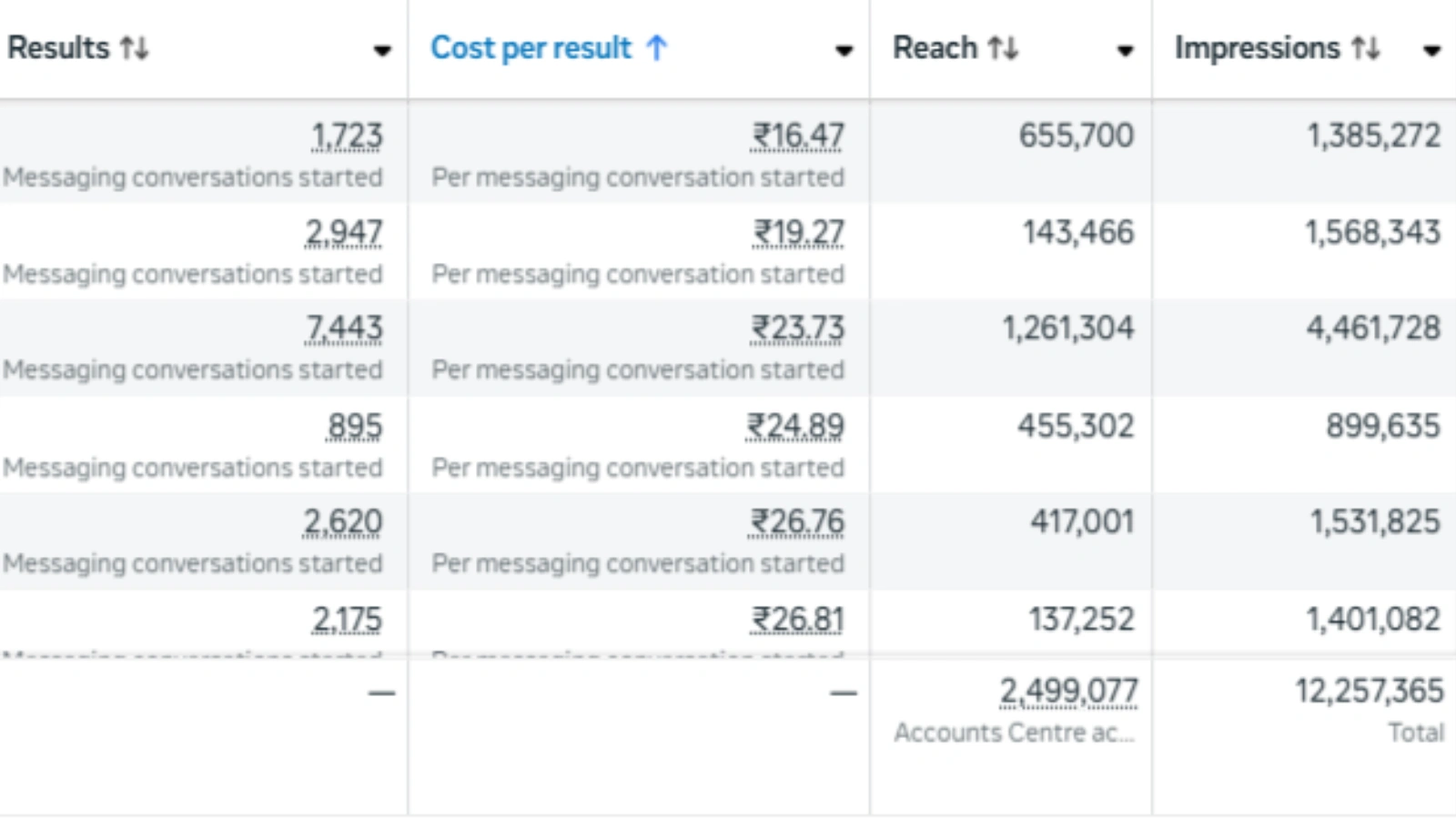Click the 2,947 results value
Viewport: 1456px width, 819px height.
pos(344,233)
